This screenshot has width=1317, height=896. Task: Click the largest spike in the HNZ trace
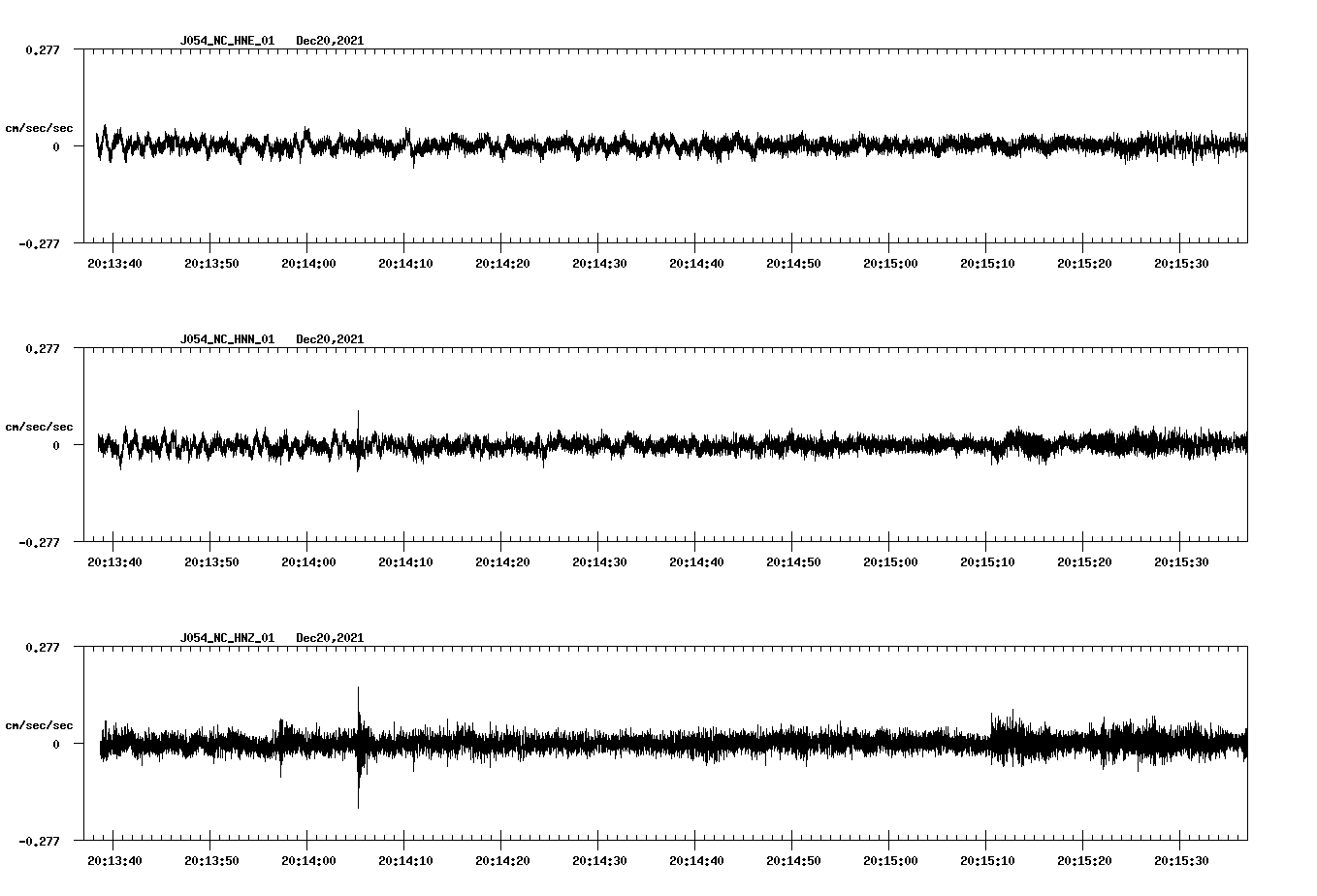coord(358,747)
